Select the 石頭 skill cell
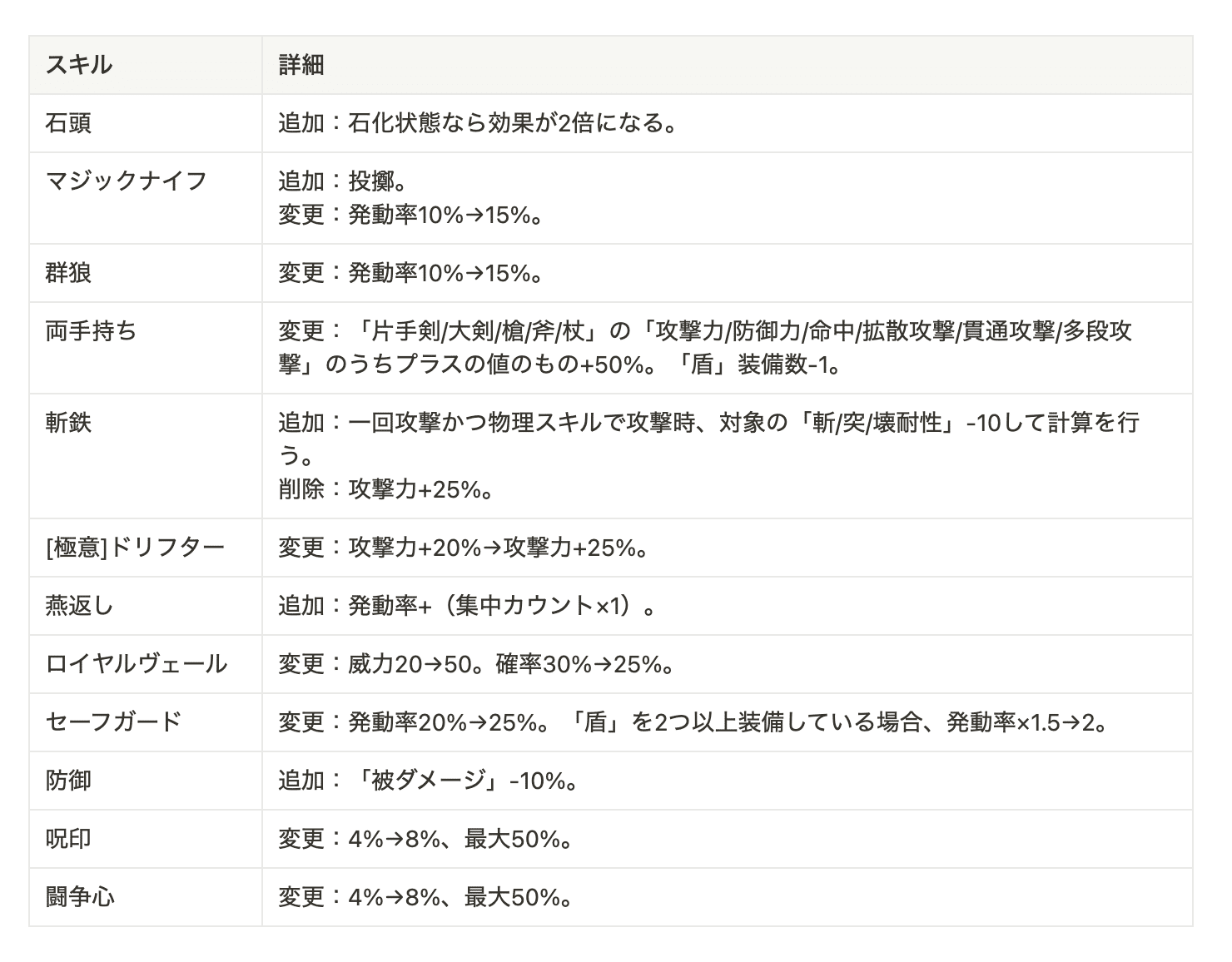 pos(146,123)
